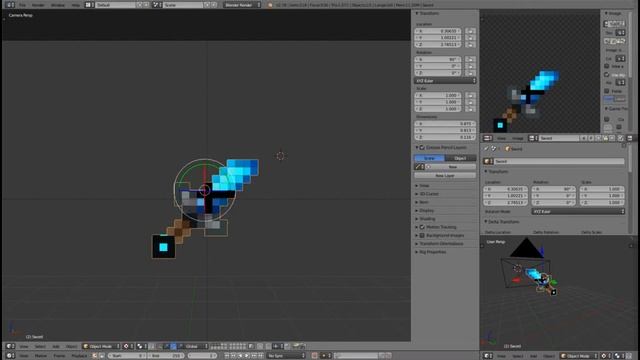Click the UV image editor type icon

(487, 138)
